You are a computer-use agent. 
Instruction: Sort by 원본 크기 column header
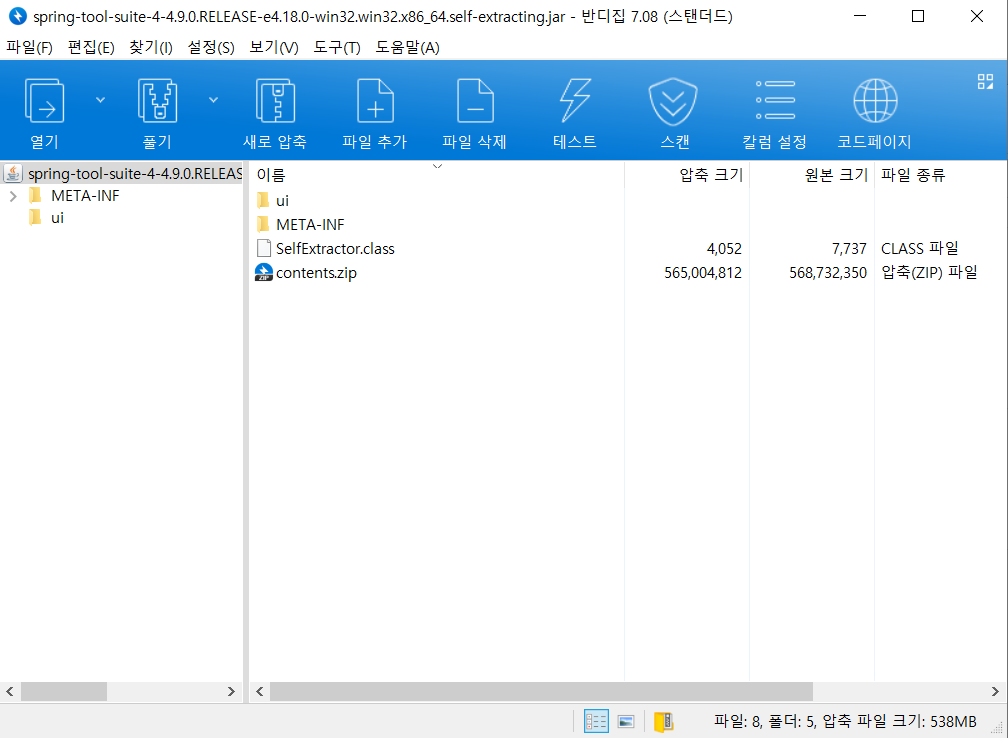point(812,175)
